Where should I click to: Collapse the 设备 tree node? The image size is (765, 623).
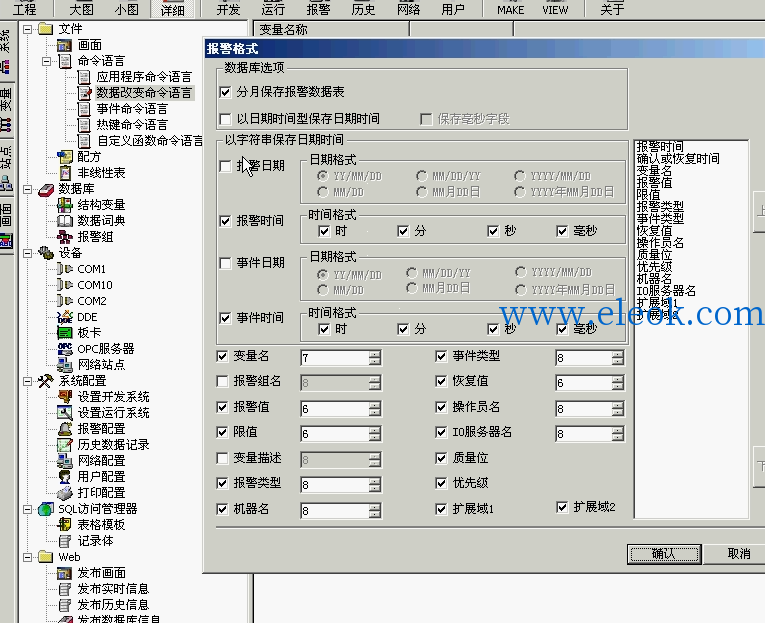point(28,253)
